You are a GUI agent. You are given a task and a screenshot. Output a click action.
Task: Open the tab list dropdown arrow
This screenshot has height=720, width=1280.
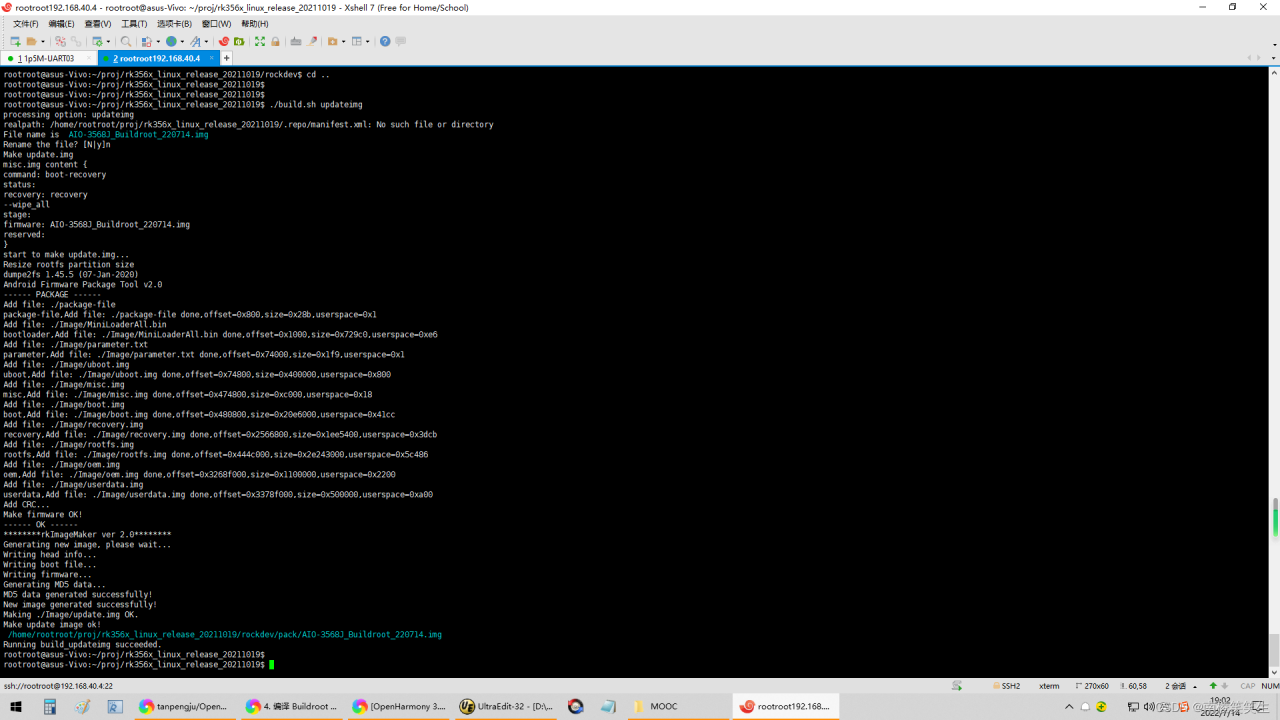(1273, 58)
